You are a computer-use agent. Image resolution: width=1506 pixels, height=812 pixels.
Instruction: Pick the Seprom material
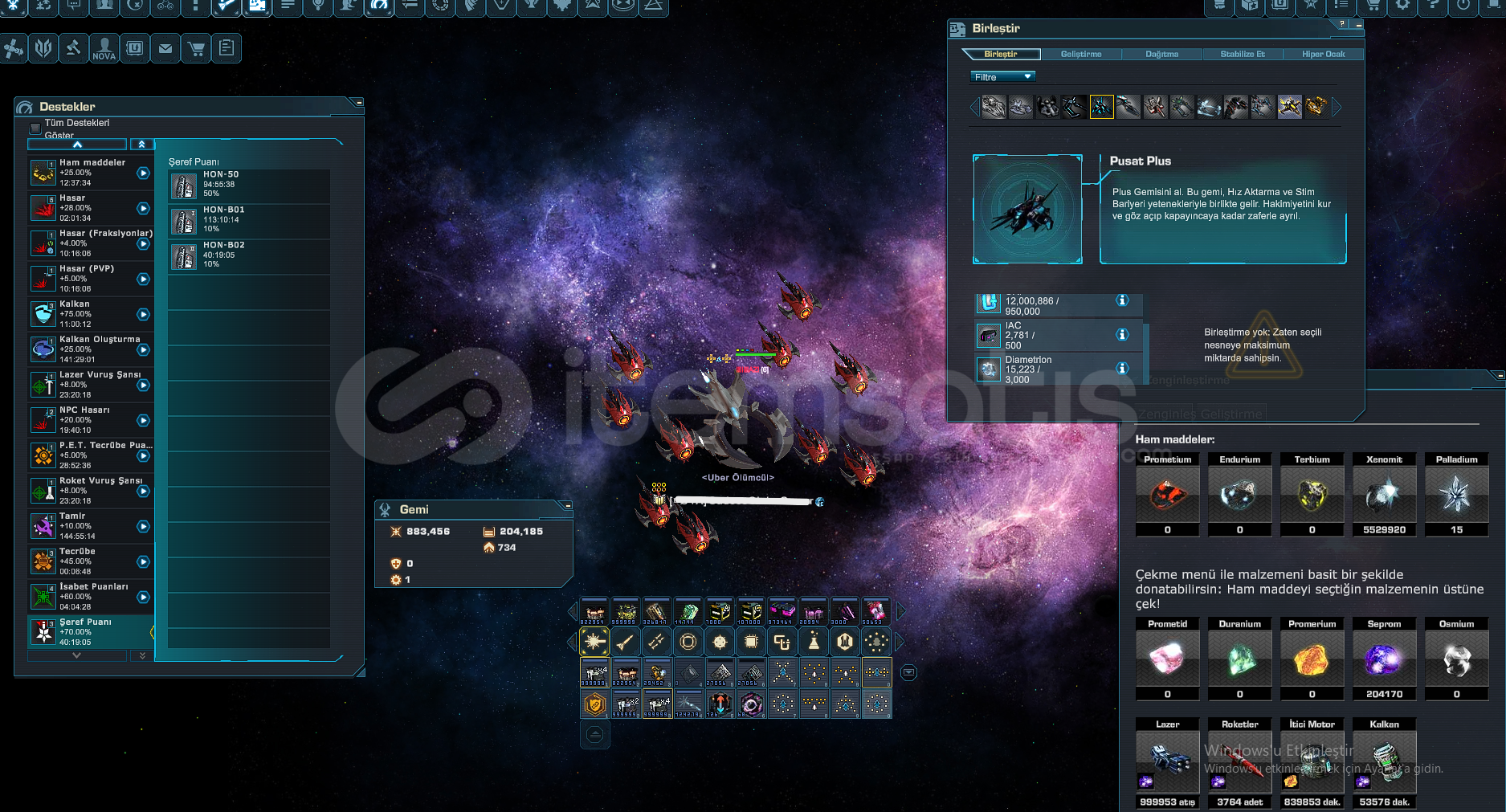click(1384, 659)
